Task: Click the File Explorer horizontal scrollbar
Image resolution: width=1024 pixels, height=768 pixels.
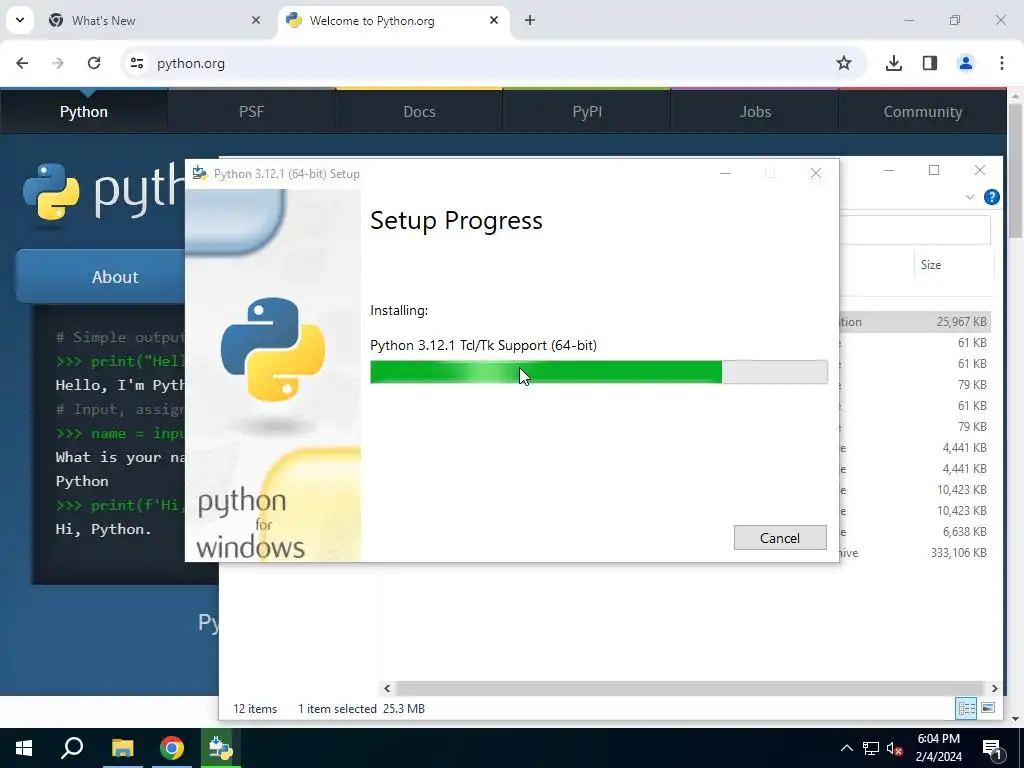Action: click(690, 688)
